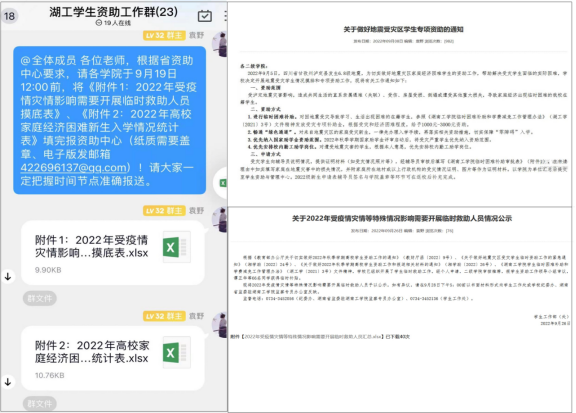Open the Excel icon of 附件1 file
576x413 pixels.
(176, 247)
